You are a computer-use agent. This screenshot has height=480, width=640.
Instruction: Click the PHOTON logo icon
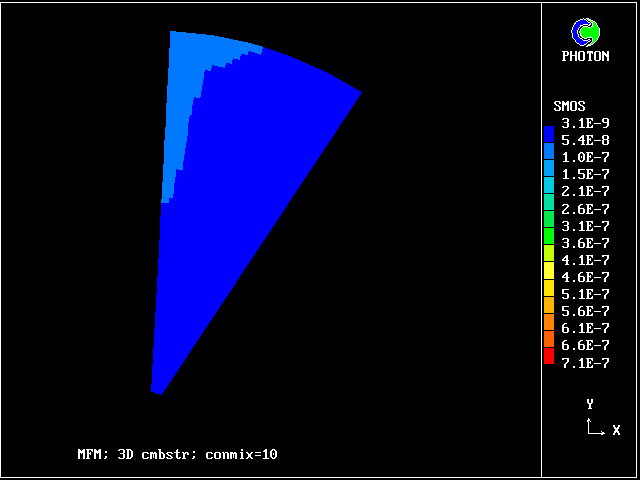pyautogui.click(x=585, y=33)
